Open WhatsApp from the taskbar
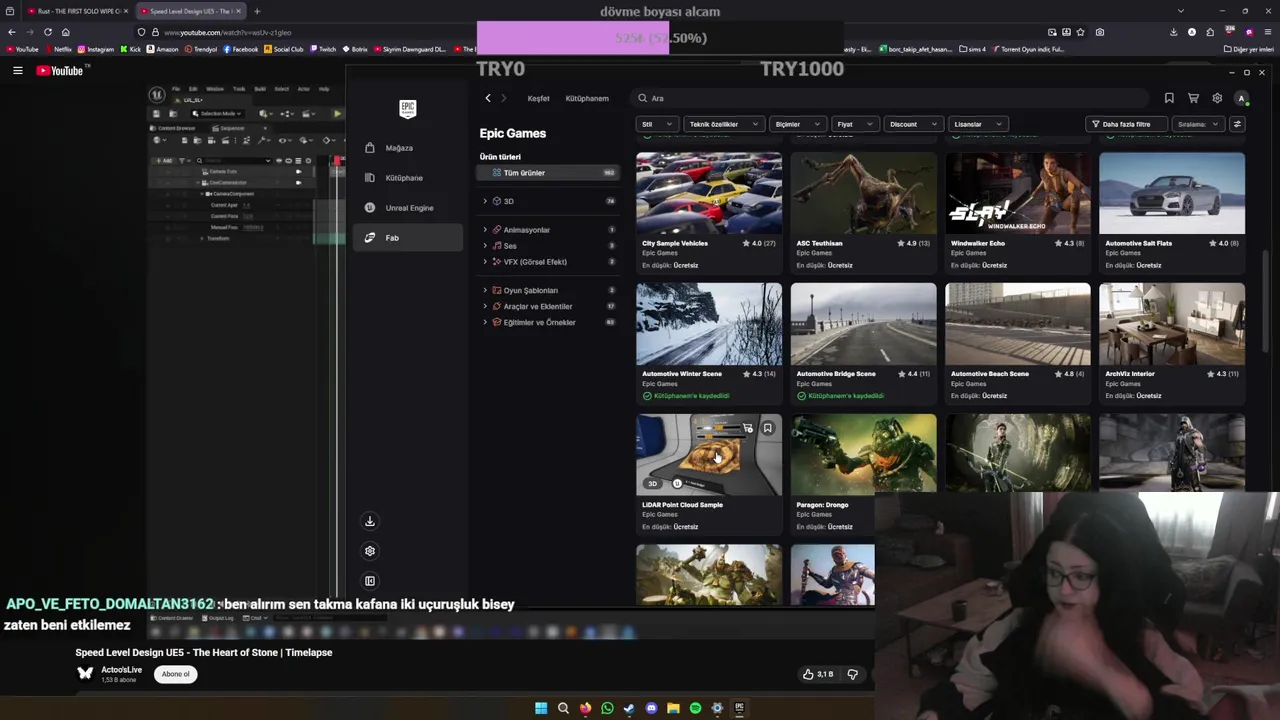1280x720 pixels. 607,708
